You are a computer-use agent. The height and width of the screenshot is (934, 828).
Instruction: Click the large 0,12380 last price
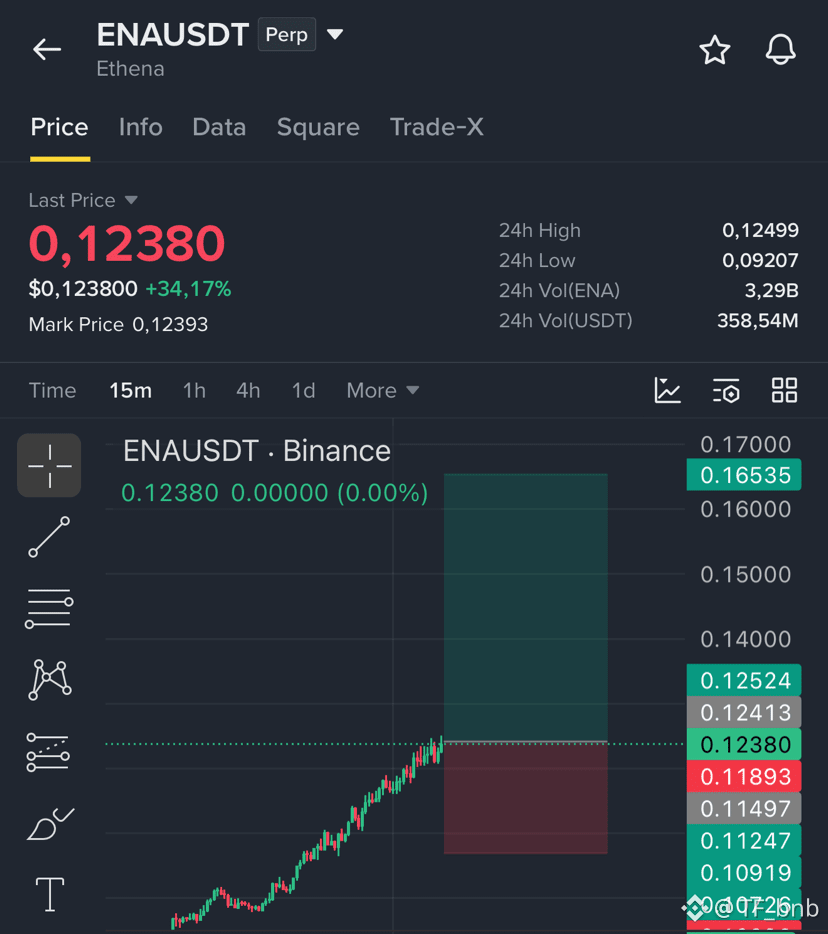pos(127,244)
